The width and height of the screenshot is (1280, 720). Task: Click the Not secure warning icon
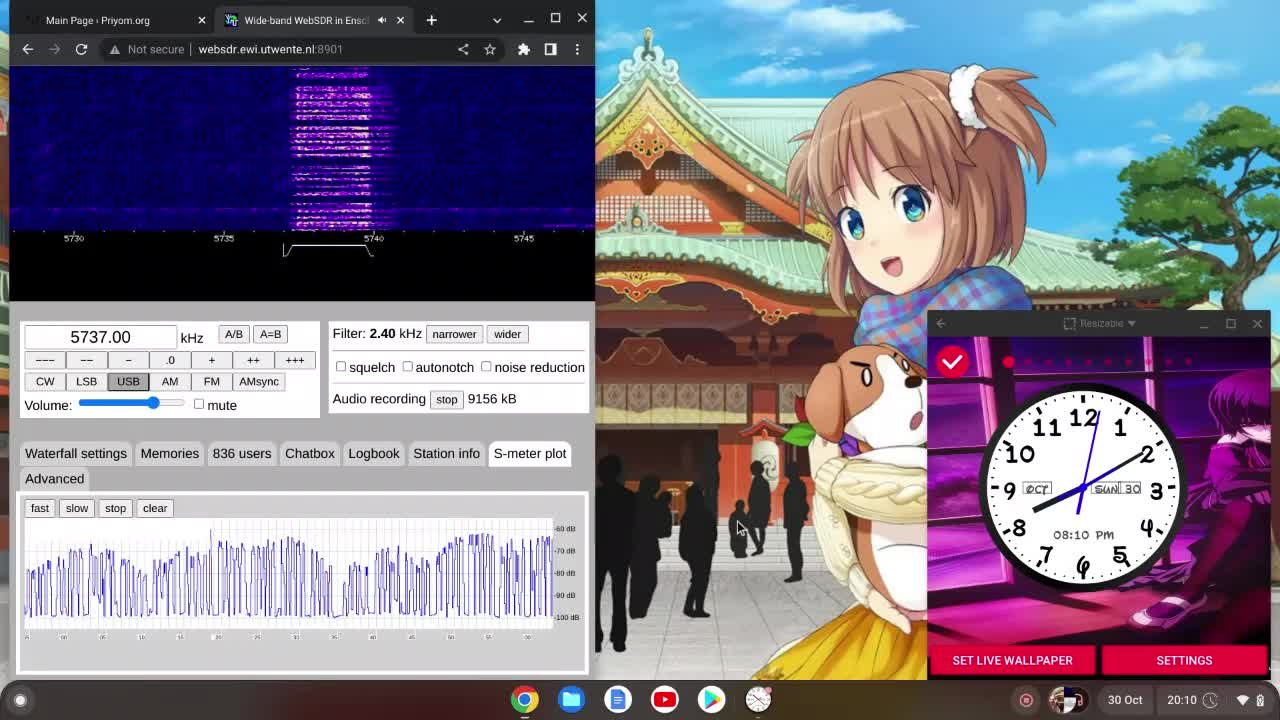[115, 49]
